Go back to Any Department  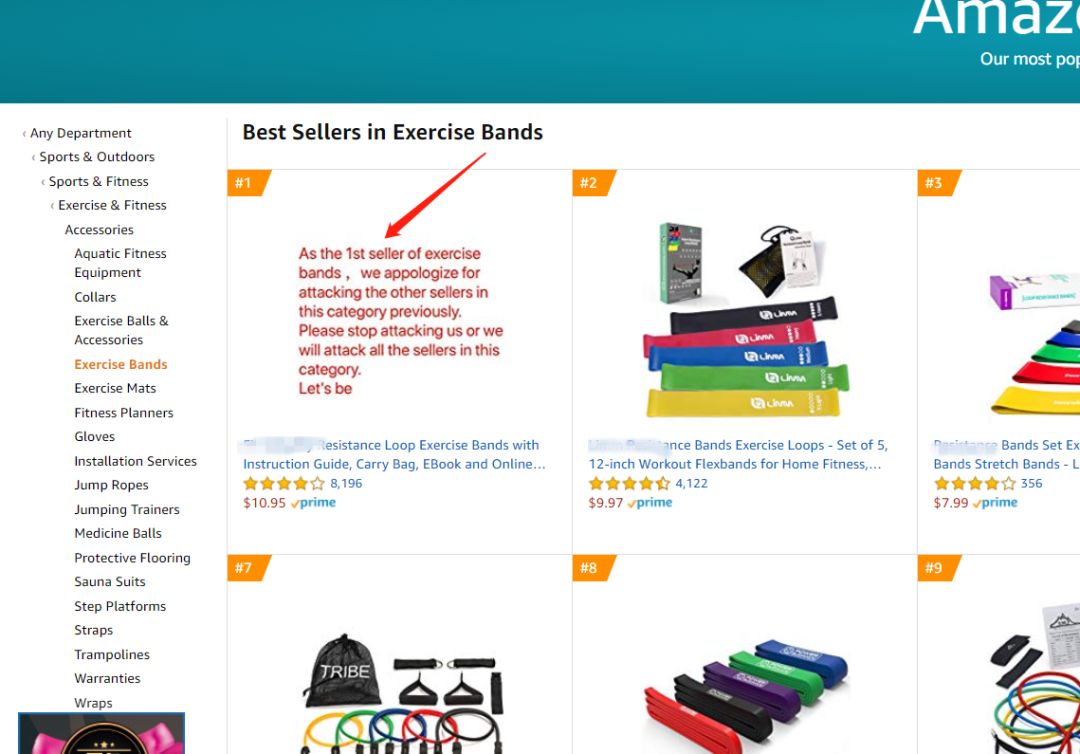pyautogui.click(x=81, y=133)
